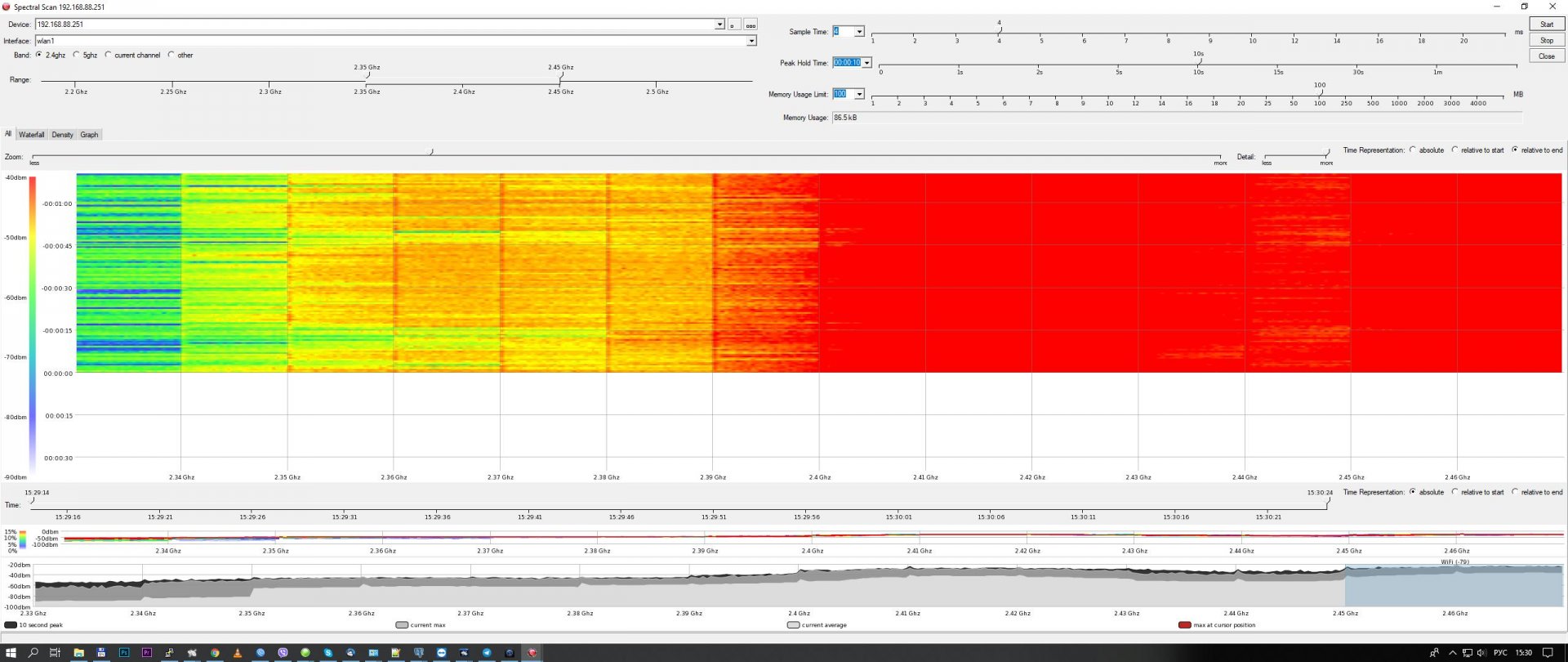
Task: Open the volume control in system tray
Action: (1481, 653)
